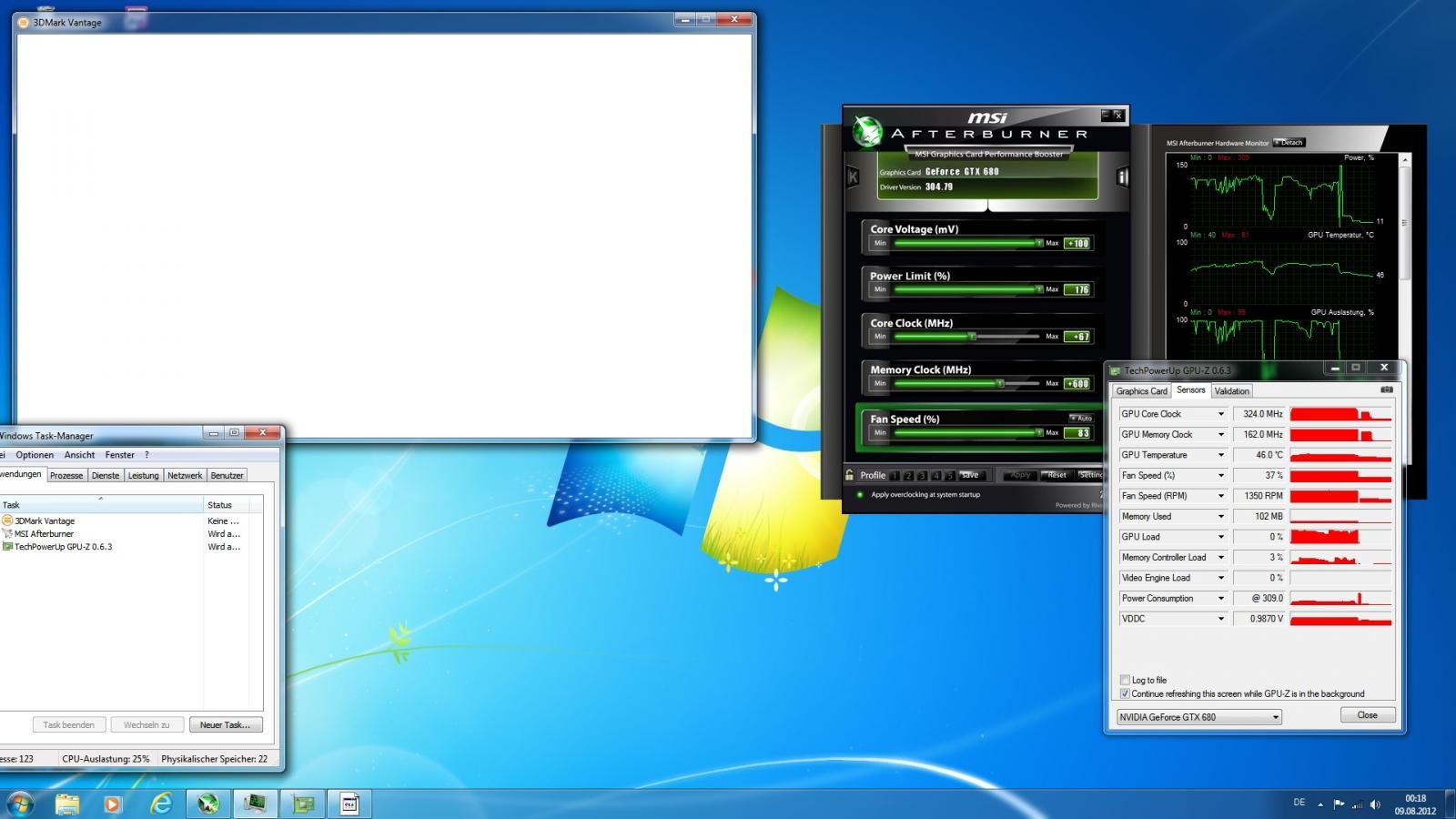Image resolution: width=1456 pixels, height=819 pixels.
Task: Open the Action Center flag icon
Action: [1339, 804]
